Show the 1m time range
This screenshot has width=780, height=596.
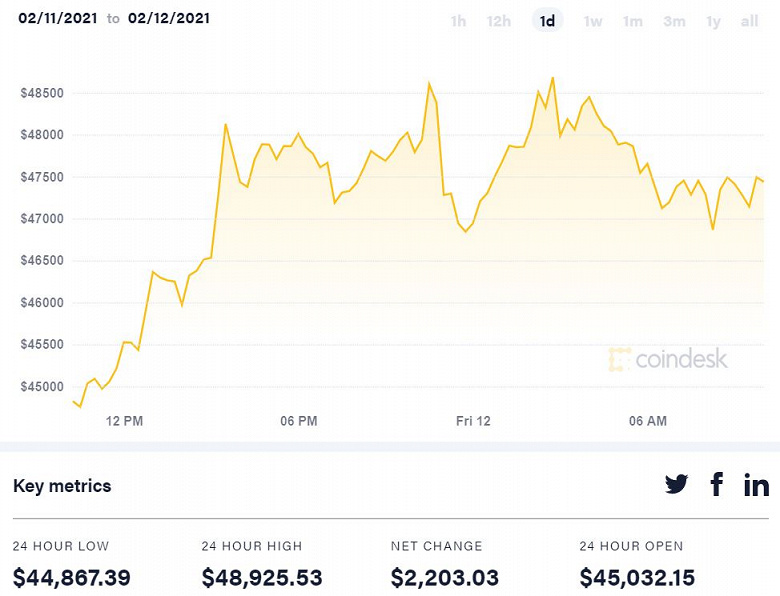(x=632, y=21)
